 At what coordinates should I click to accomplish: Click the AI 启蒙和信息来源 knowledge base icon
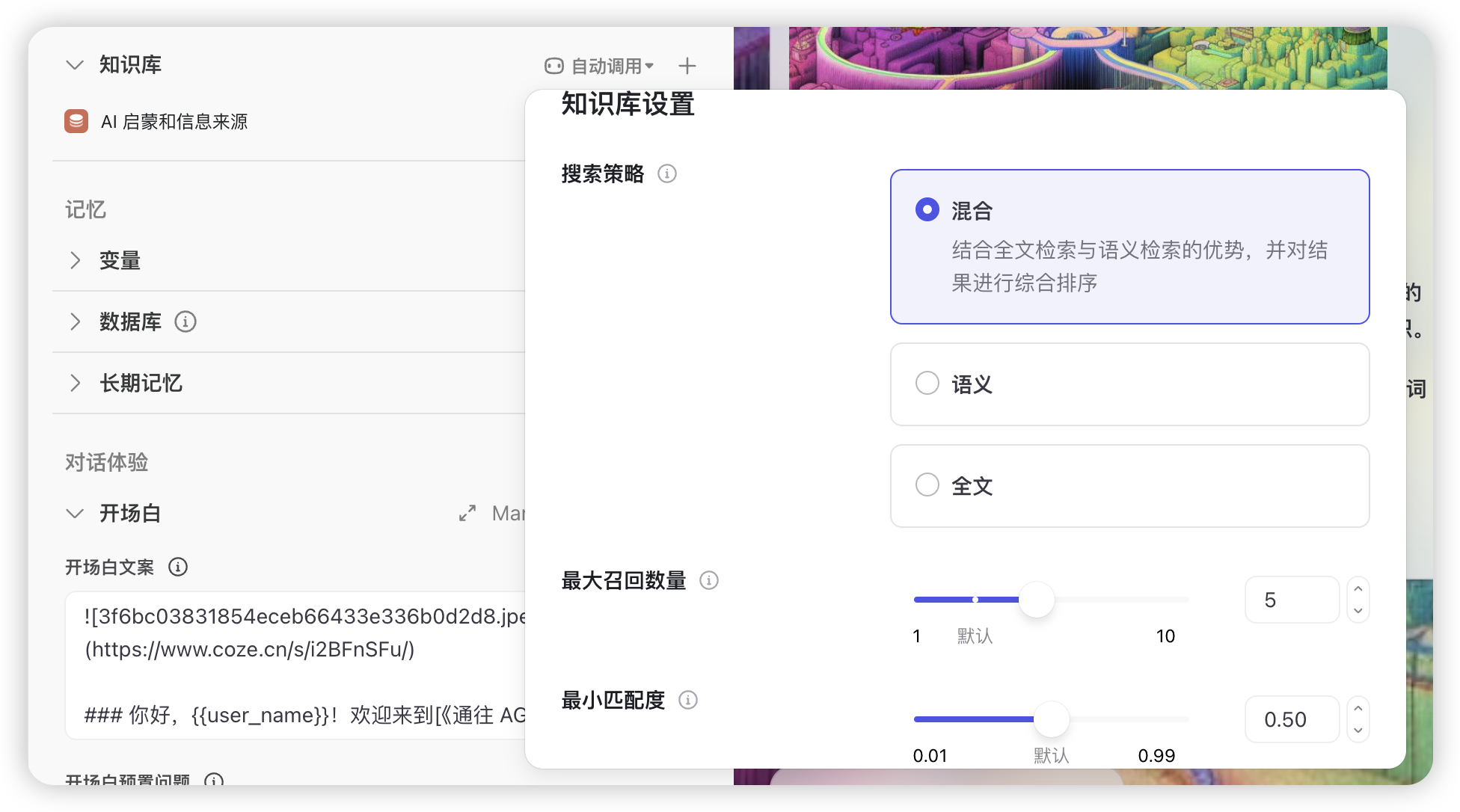pyautogui.click(x=76, y=122)
